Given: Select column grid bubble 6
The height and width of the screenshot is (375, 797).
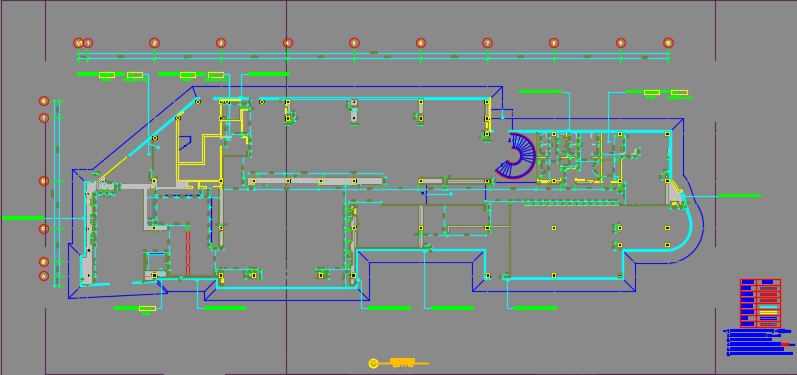Looking at the screenshot, I should pos(421,43).
